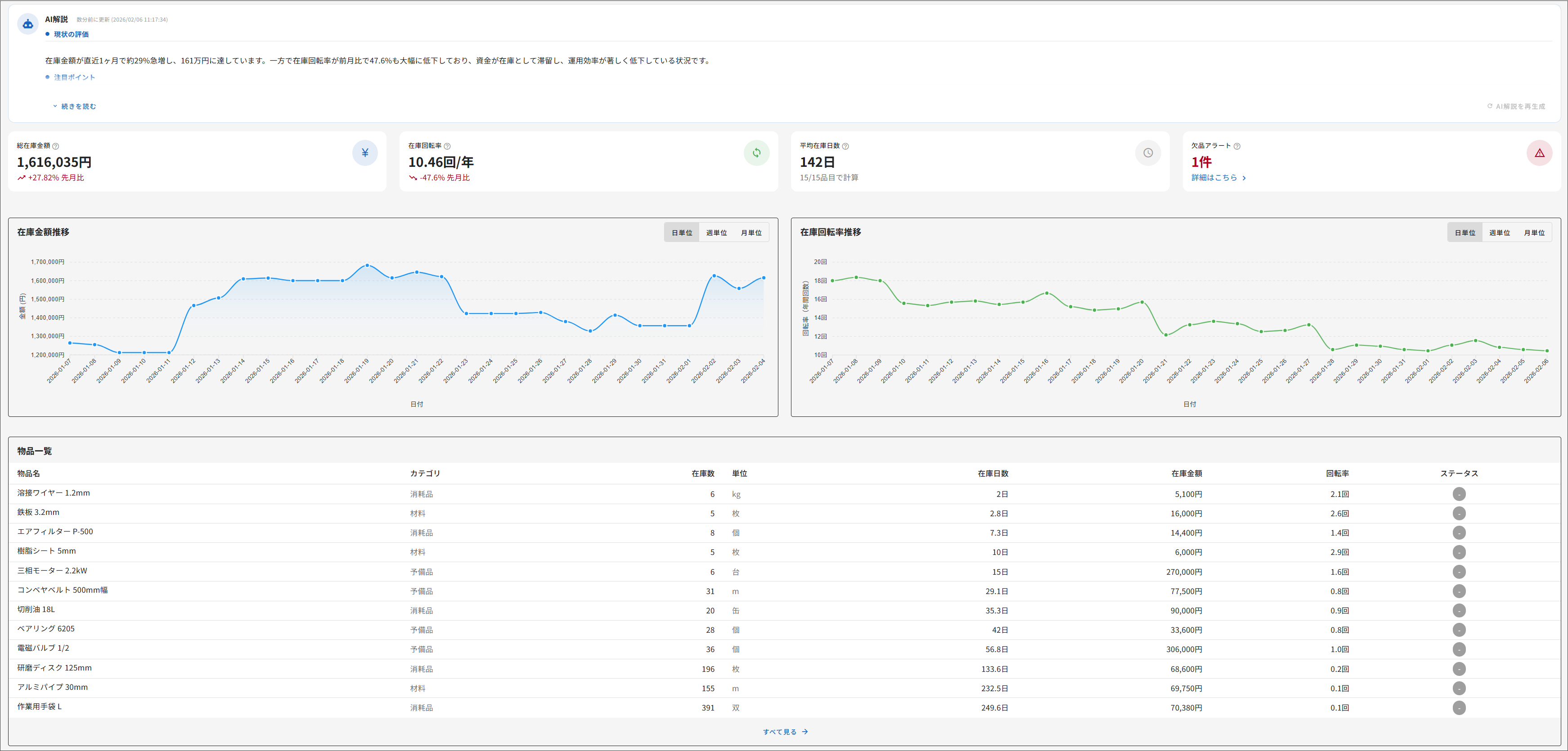This screenshot has height=751, width=1568.
Task: Click 在庫金額 column header
Action: (1186, 474)
